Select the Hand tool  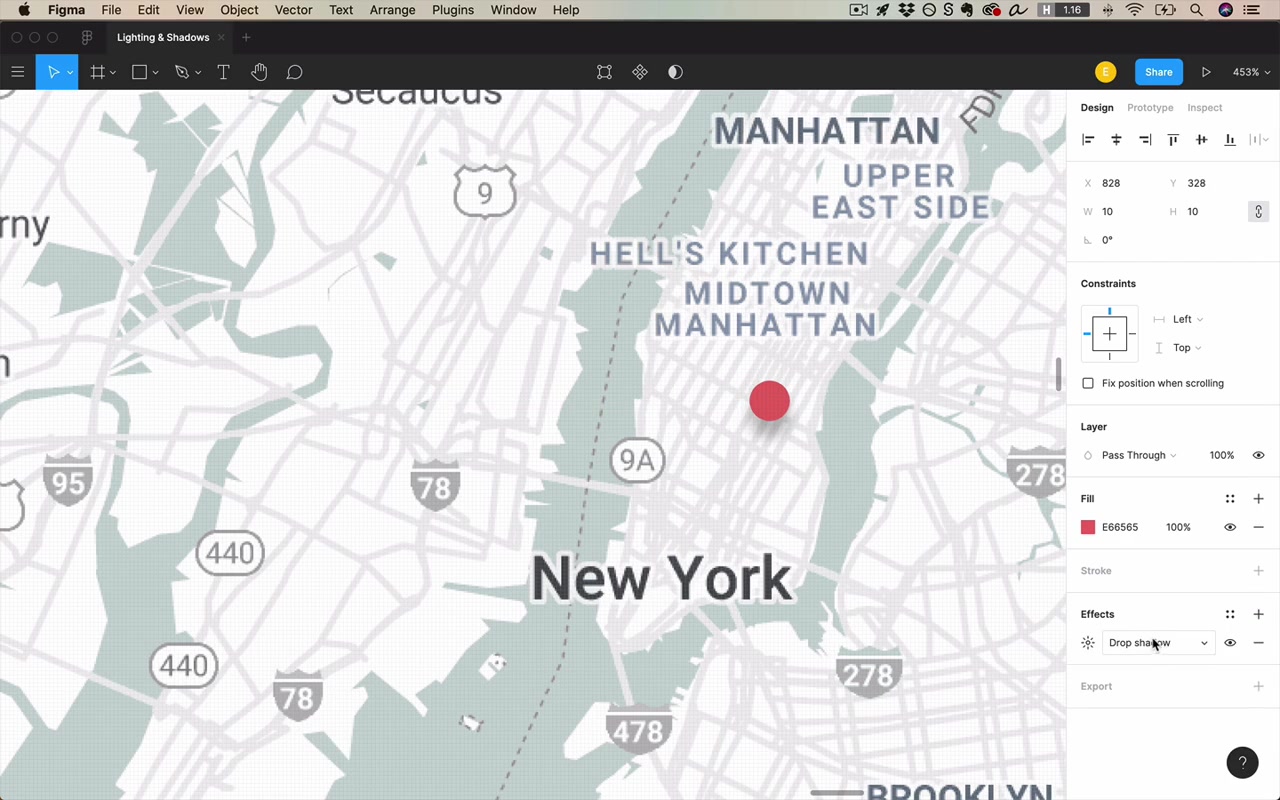coord(259,72)
